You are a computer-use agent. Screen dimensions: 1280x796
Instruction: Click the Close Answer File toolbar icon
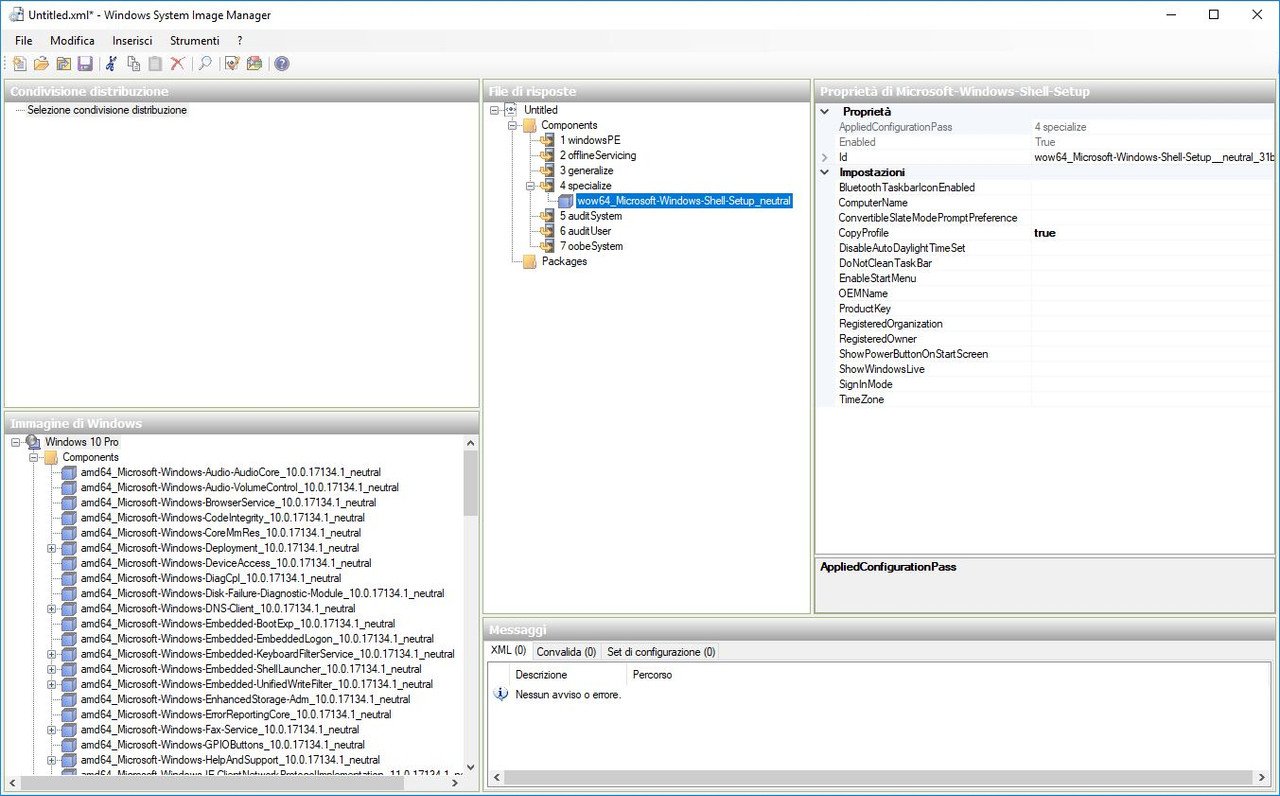(x=63, y=64)
